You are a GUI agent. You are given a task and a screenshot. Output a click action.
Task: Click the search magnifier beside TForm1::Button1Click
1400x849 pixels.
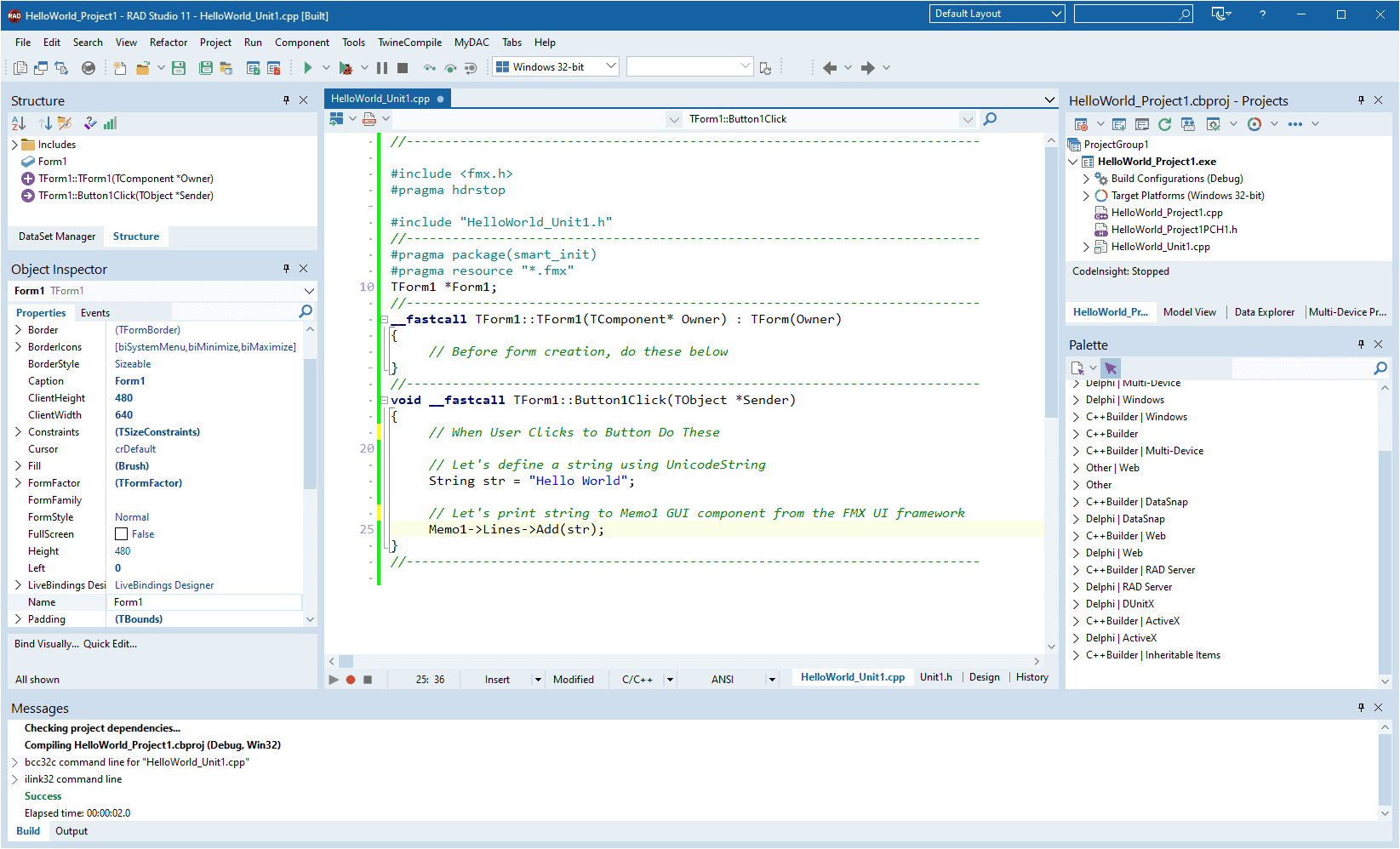(x=990, y=119)
